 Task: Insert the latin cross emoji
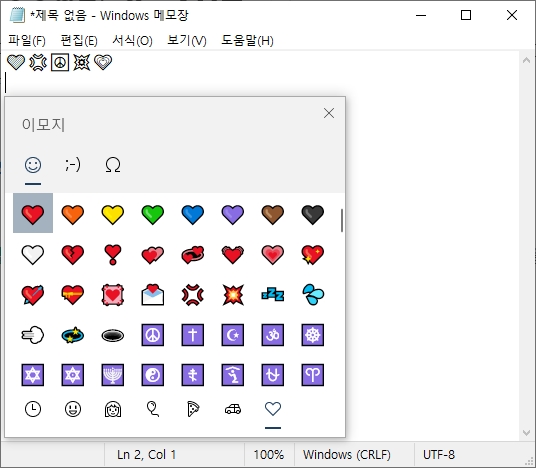(193, 335)
